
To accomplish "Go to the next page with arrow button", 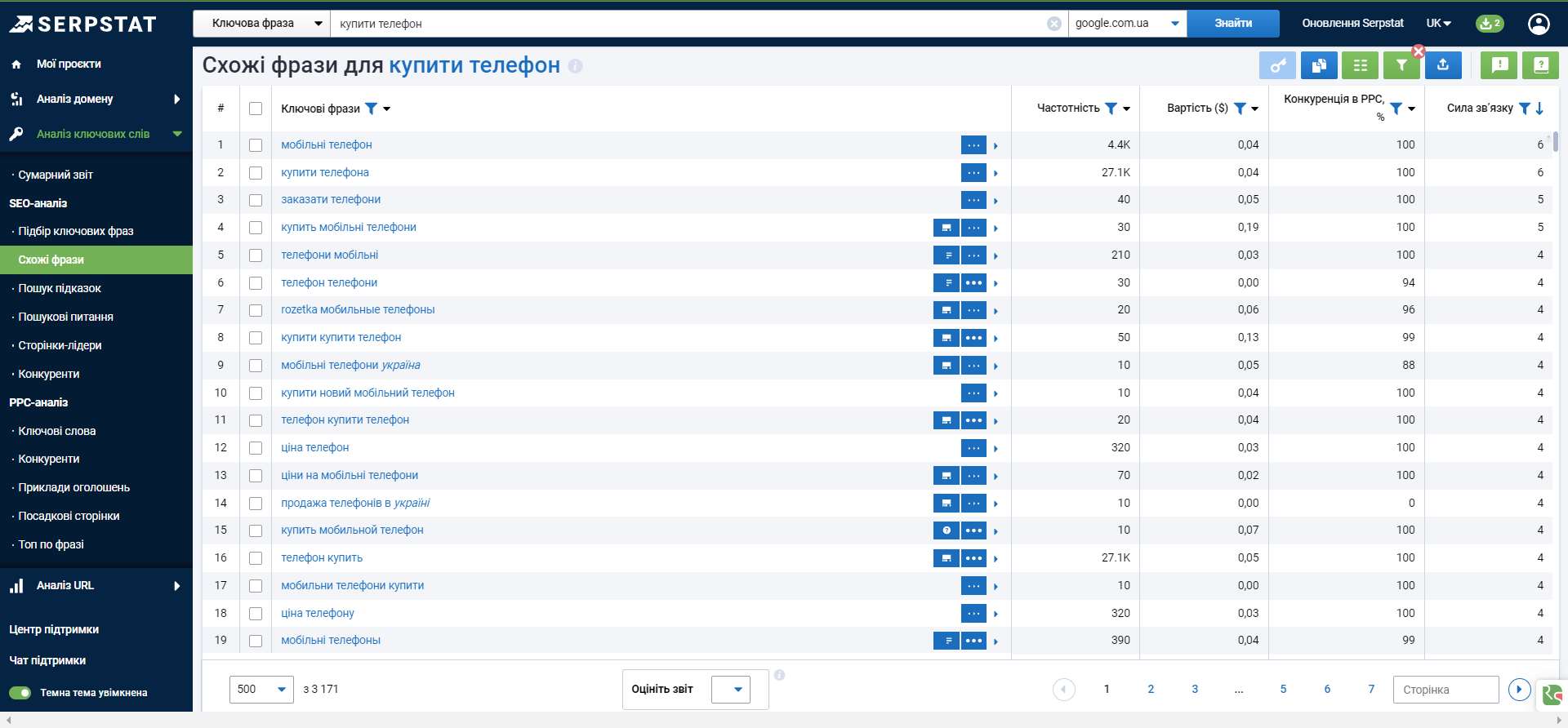I will [1519, 690].
